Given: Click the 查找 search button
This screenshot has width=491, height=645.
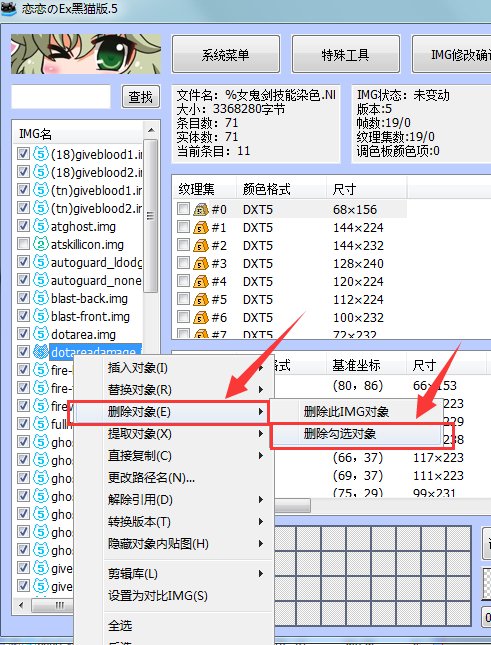Looking at the screenshot, I should click(141, 97).
